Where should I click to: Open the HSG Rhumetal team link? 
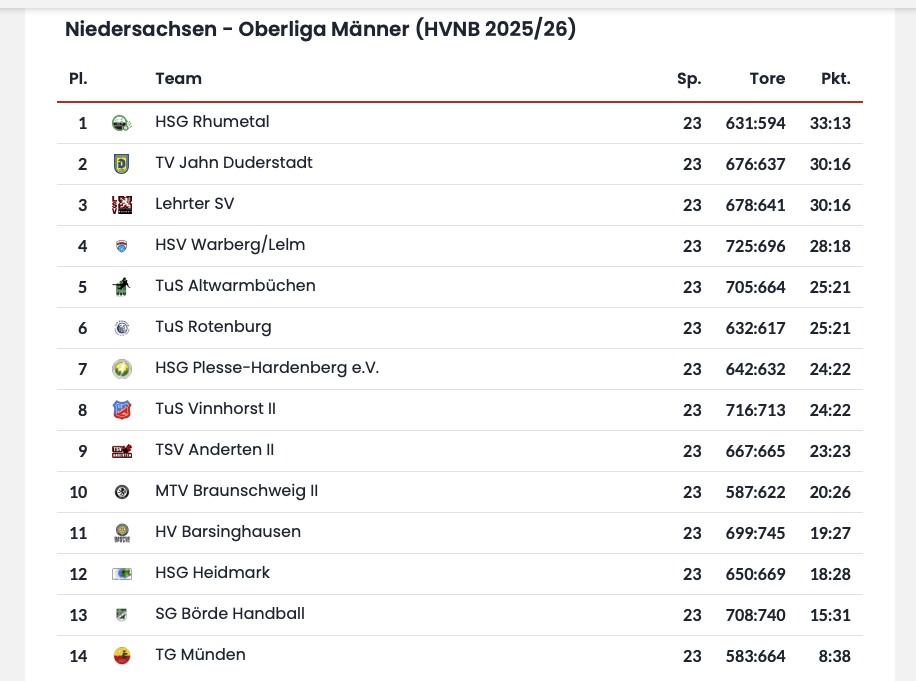212,122
